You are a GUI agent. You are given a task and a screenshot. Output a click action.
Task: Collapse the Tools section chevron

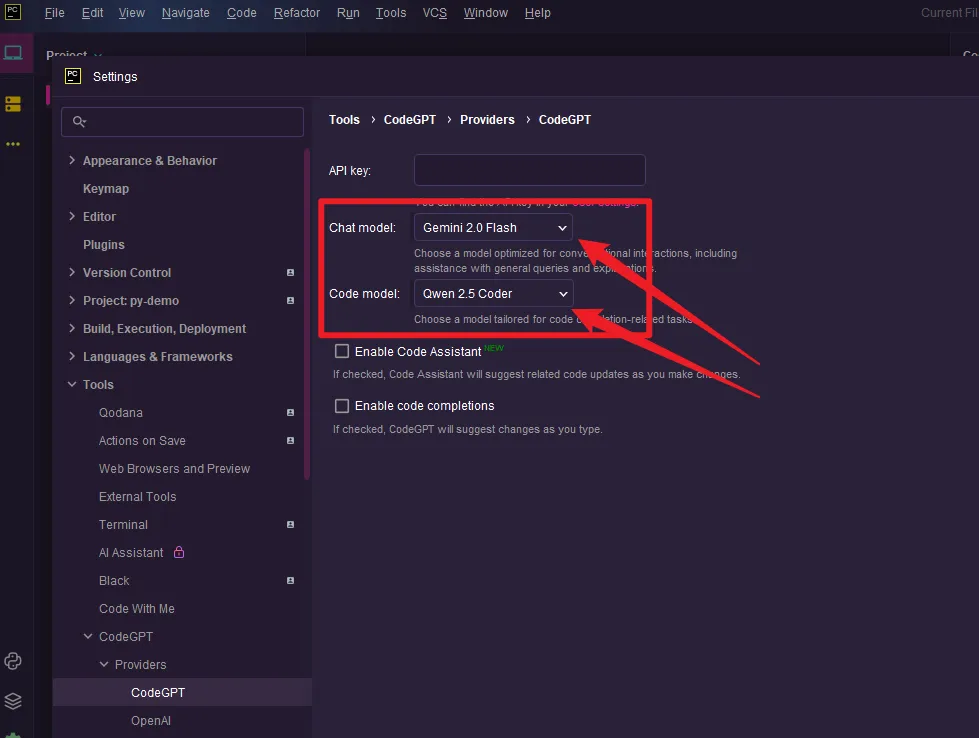(72, 384)
